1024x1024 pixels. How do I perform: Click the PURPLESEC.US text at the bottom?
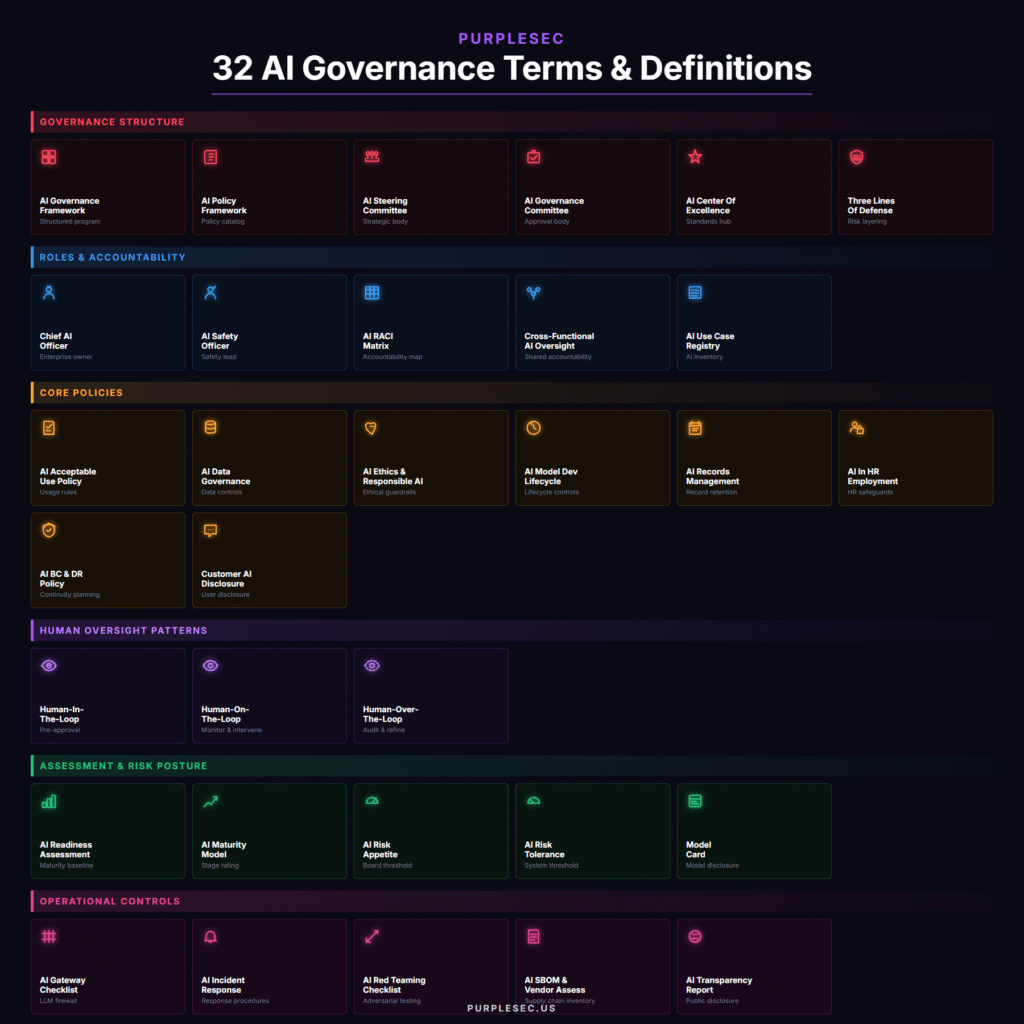(511, 1008)
